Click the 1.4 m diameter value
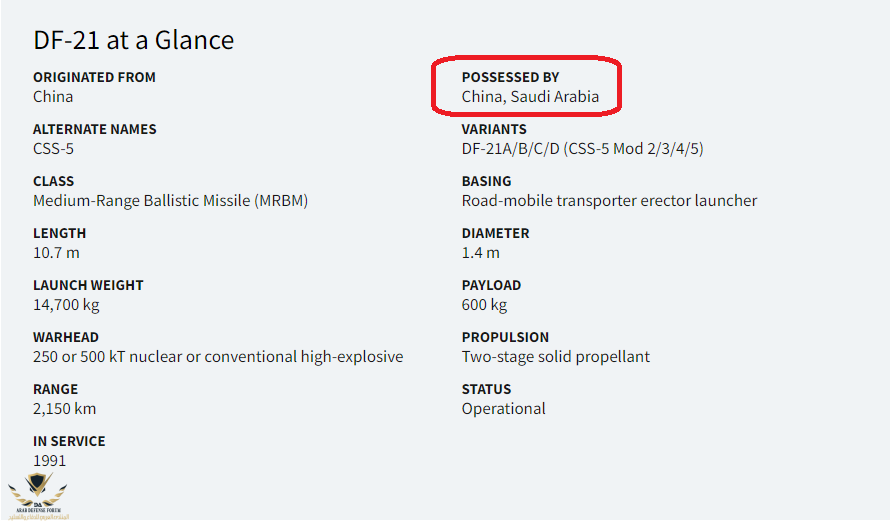 click(480, 253)
